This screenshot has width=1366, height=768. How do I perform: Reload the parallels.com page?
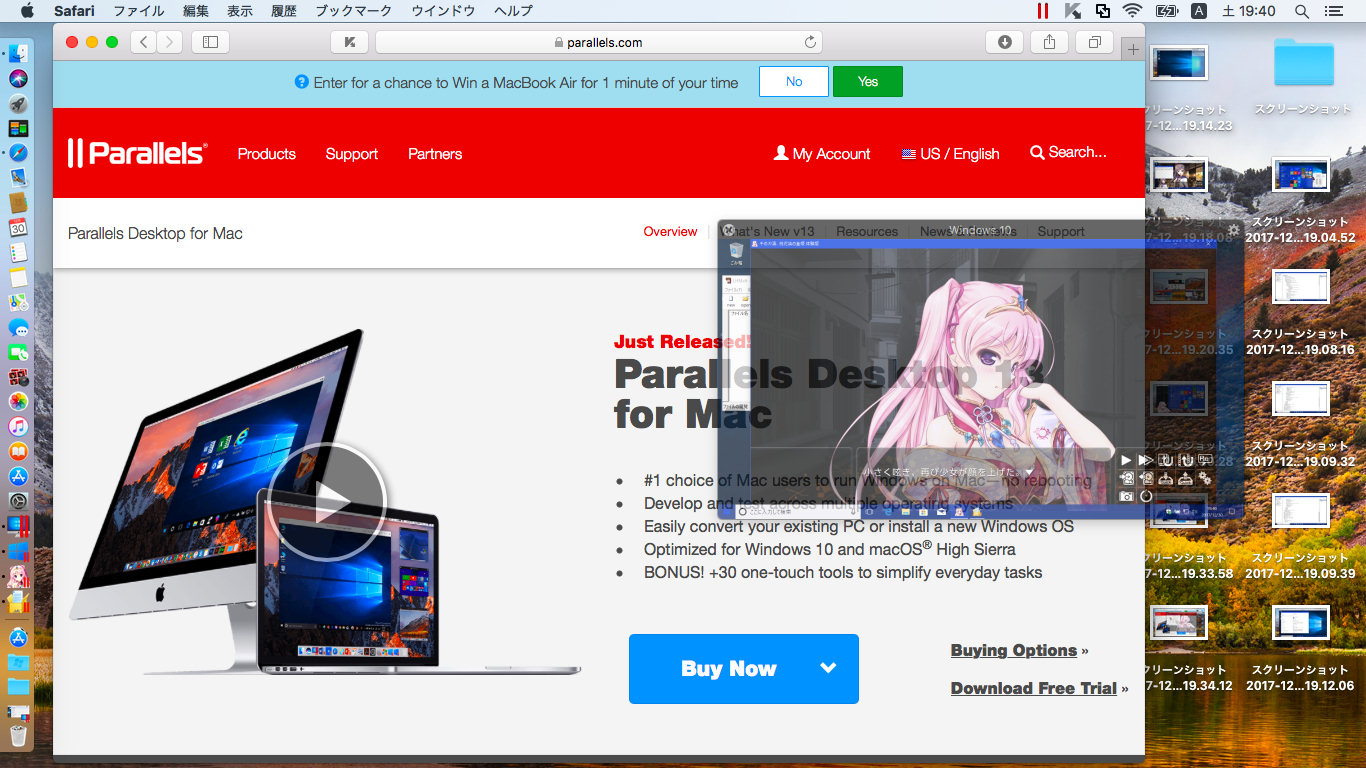pyautogui.click(x=810, y=42)
